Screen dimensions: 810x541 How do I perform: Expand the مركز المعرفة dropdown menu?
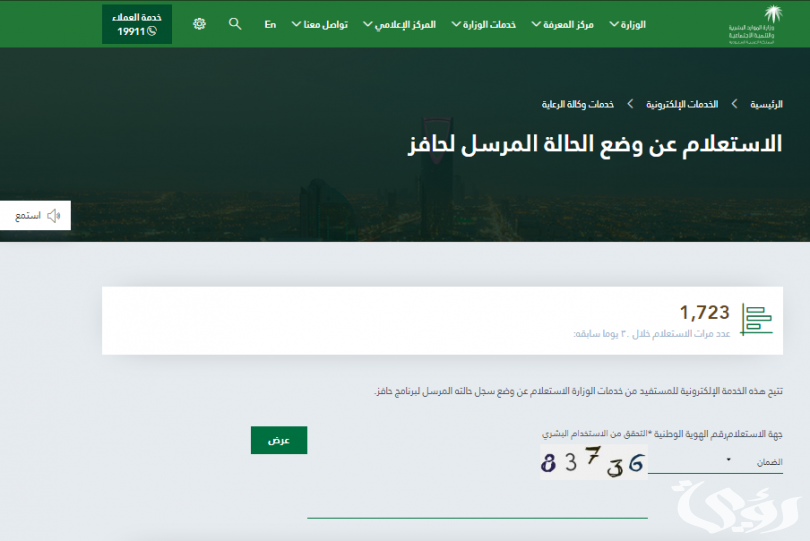tap(562, 24)
